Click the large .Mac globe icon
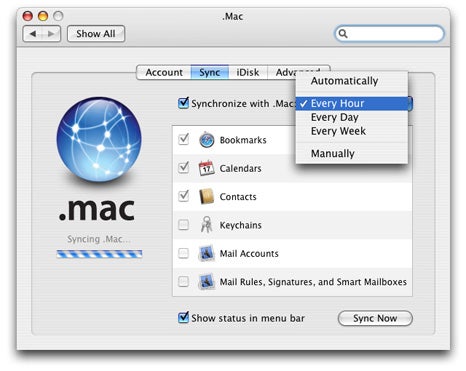Viewport: 466px width, 371px height. point(99,139)
